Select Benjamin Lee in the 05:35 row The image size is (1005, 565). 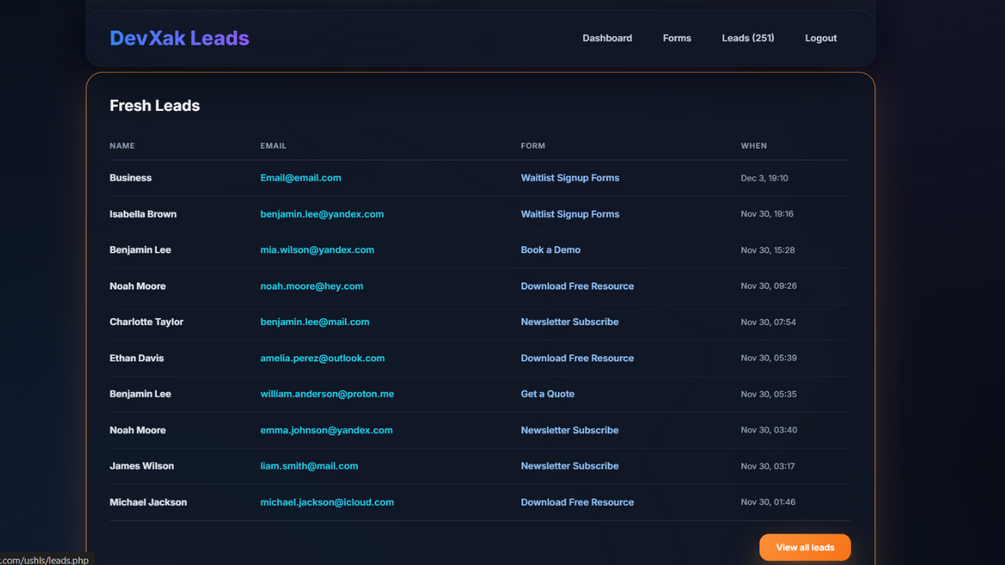140,394
